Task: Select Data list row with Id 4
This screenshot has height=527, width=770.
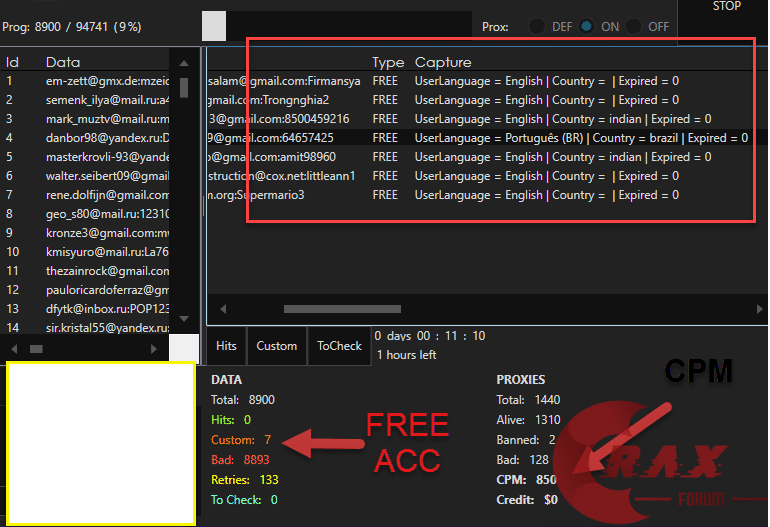Action: tap(86, 138)
